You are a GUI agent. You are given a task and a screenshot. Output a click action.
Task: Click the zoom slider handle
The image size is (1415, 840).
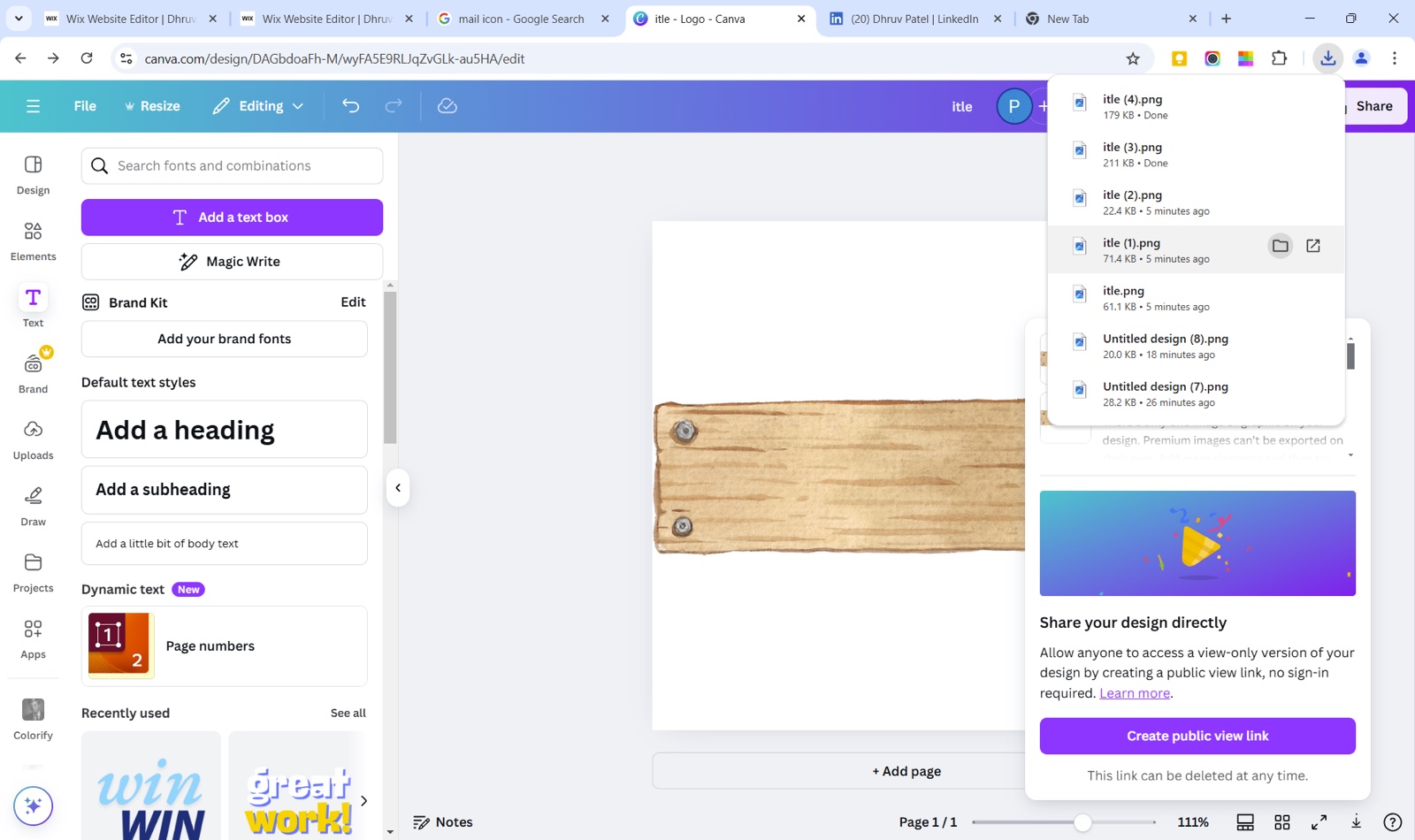pos(1082,822)
